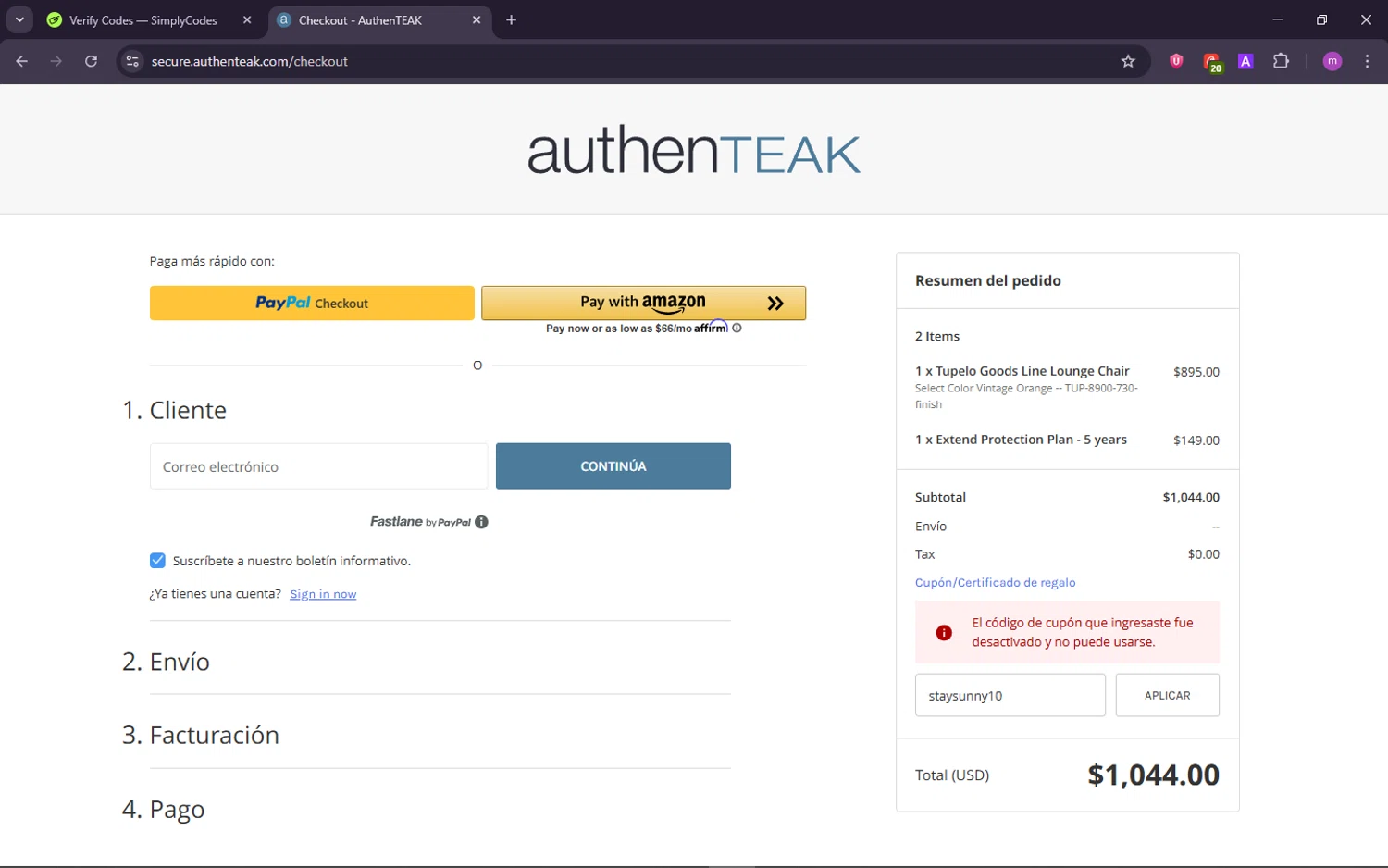This screenshot has width=1388, height=868.
Task: Open the red shield extension icon
Action: click(1176, 61)
